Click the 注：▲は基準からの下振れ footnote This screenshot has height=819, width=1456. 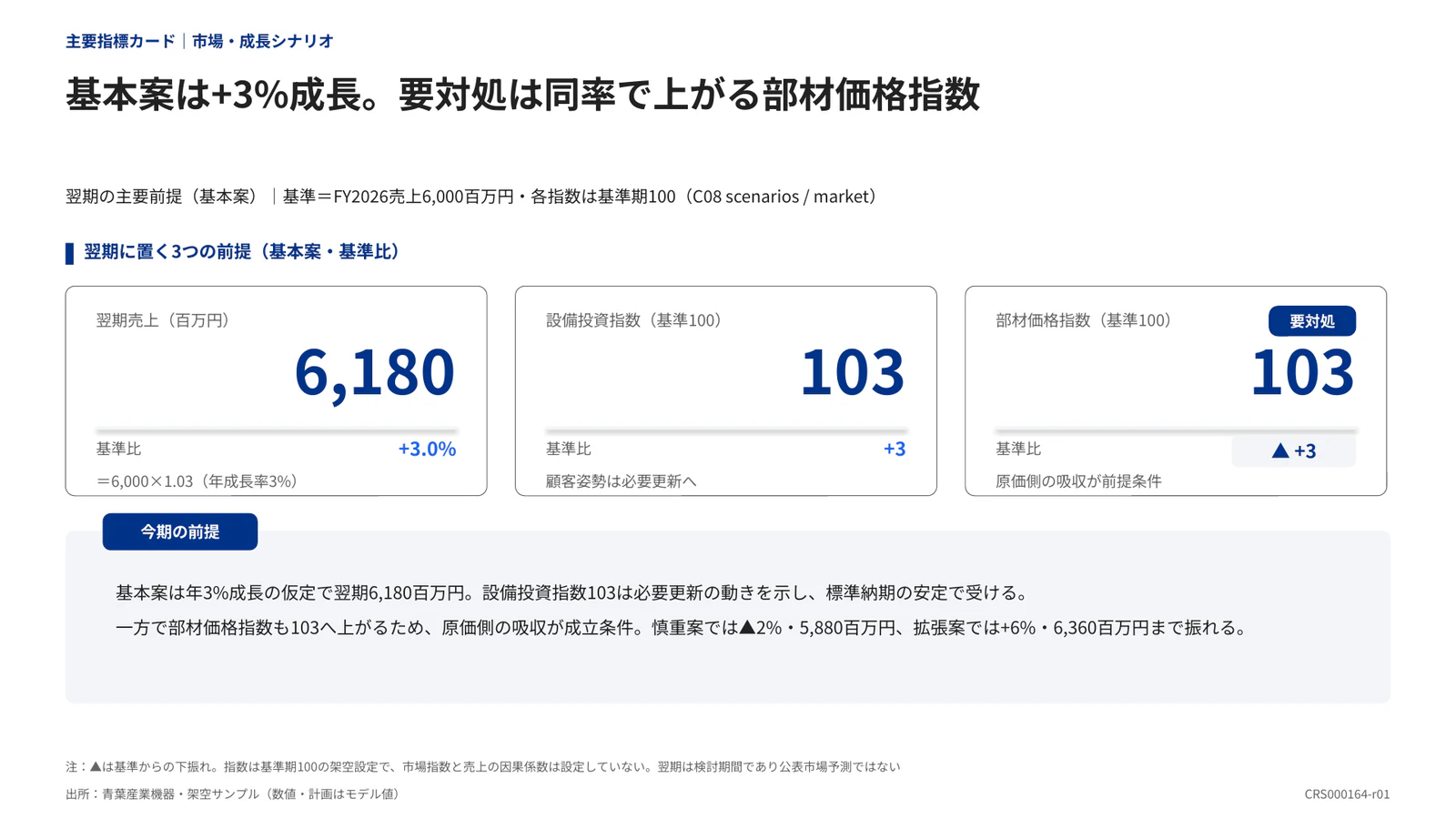coord(483,767)
